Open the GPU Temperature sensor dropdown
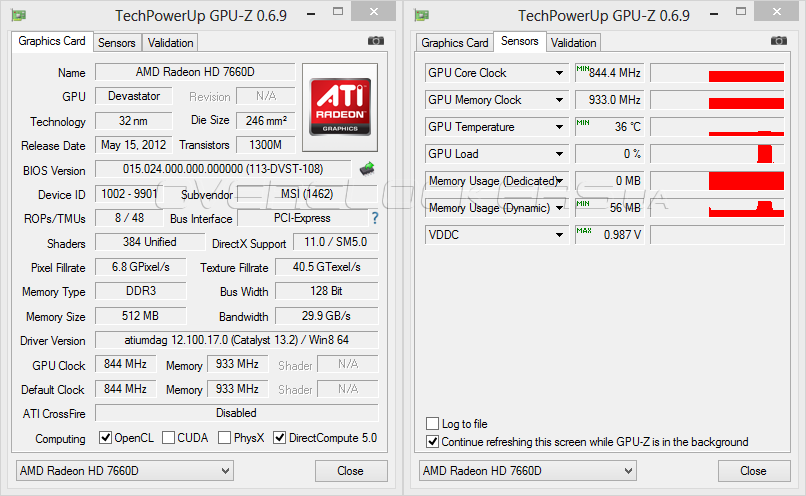Image resolution: width=806 pixels, height=496 pixels. [x=560, y=127]
